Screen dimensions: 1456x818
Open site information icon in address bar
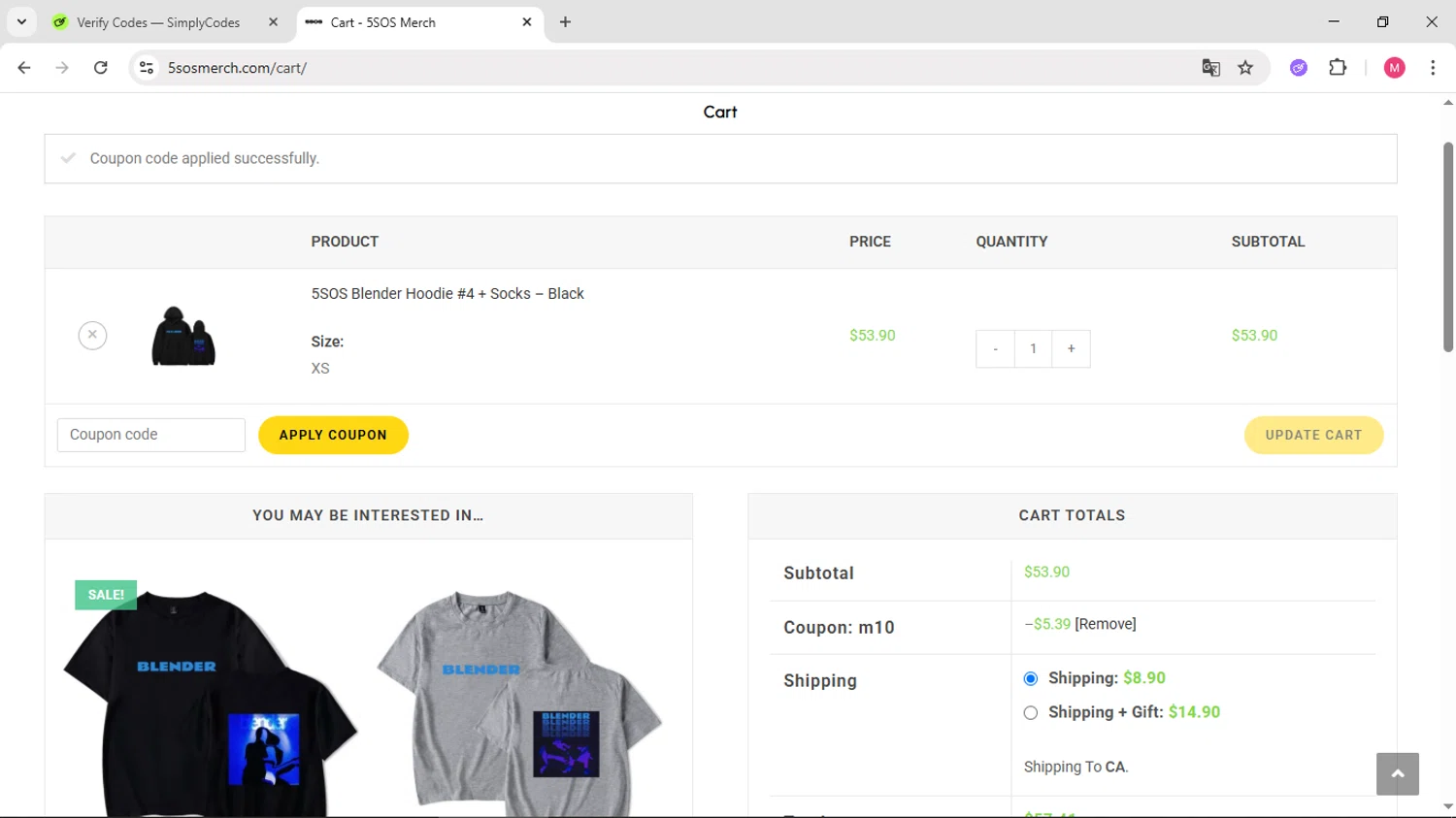coord(147,68)
